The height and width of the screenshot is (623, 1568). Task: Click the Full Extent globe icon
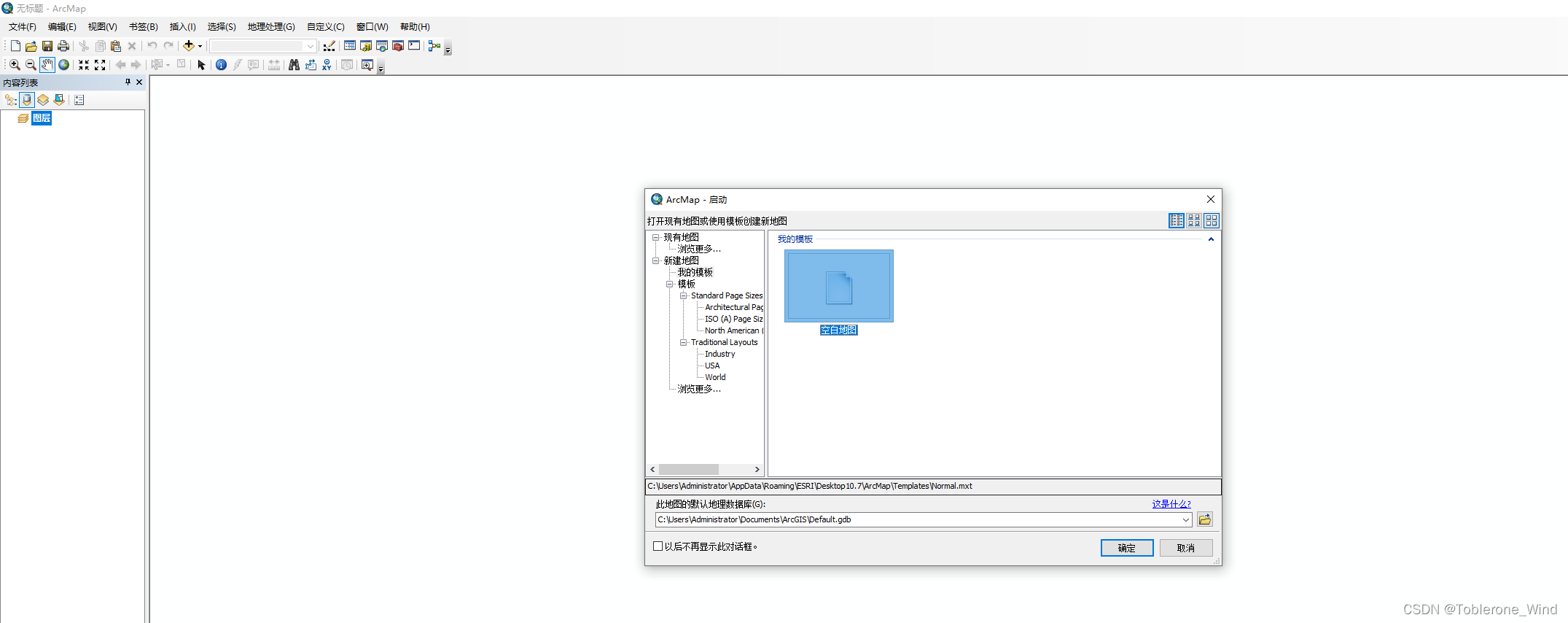[x=64, y=65]
